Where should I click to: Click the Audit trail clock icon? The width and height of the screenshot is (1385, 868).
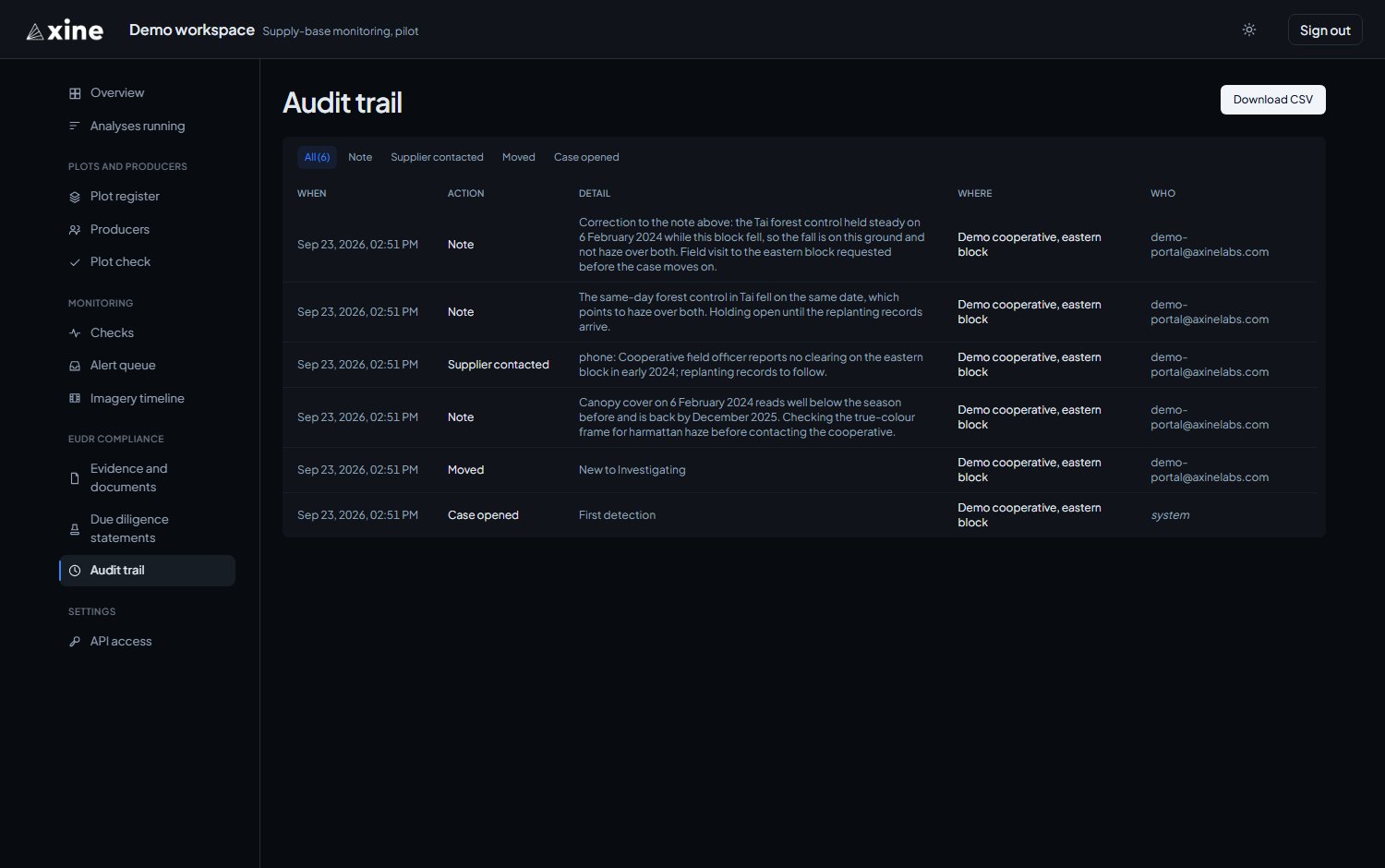tap(75, 571)
